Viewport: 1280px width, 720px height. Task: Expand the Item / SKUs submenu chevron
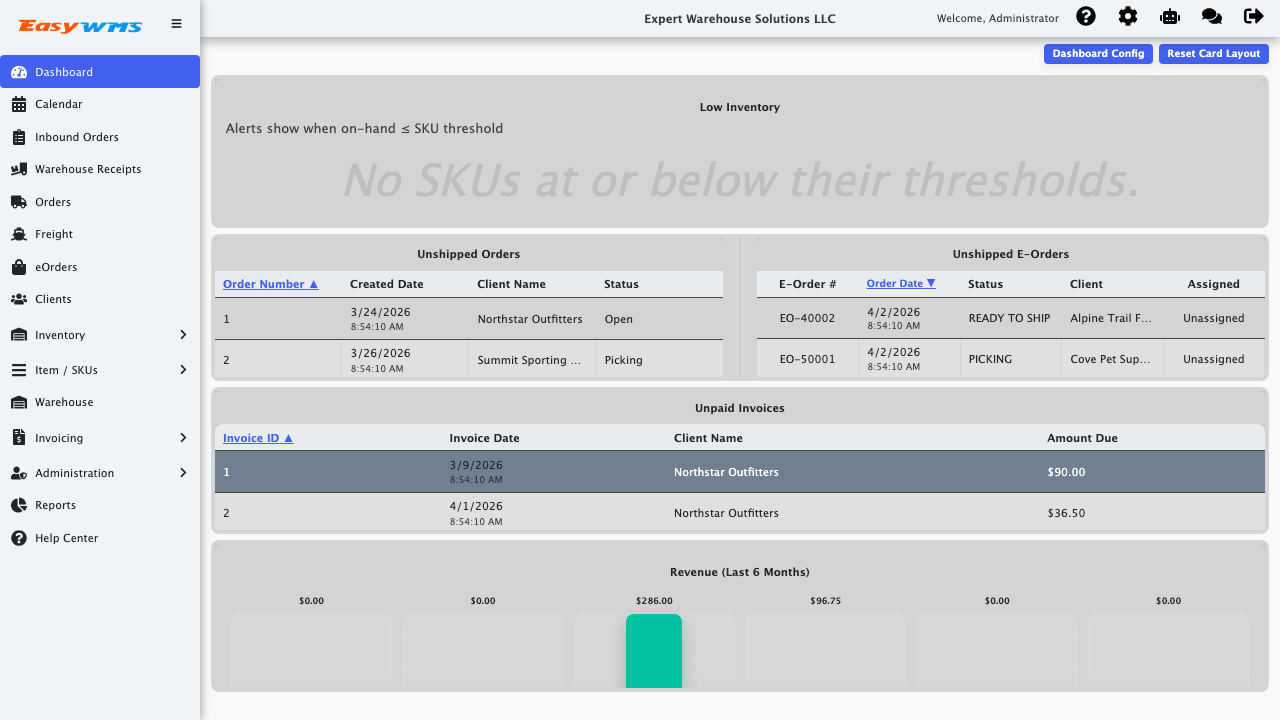coord(183,370)
